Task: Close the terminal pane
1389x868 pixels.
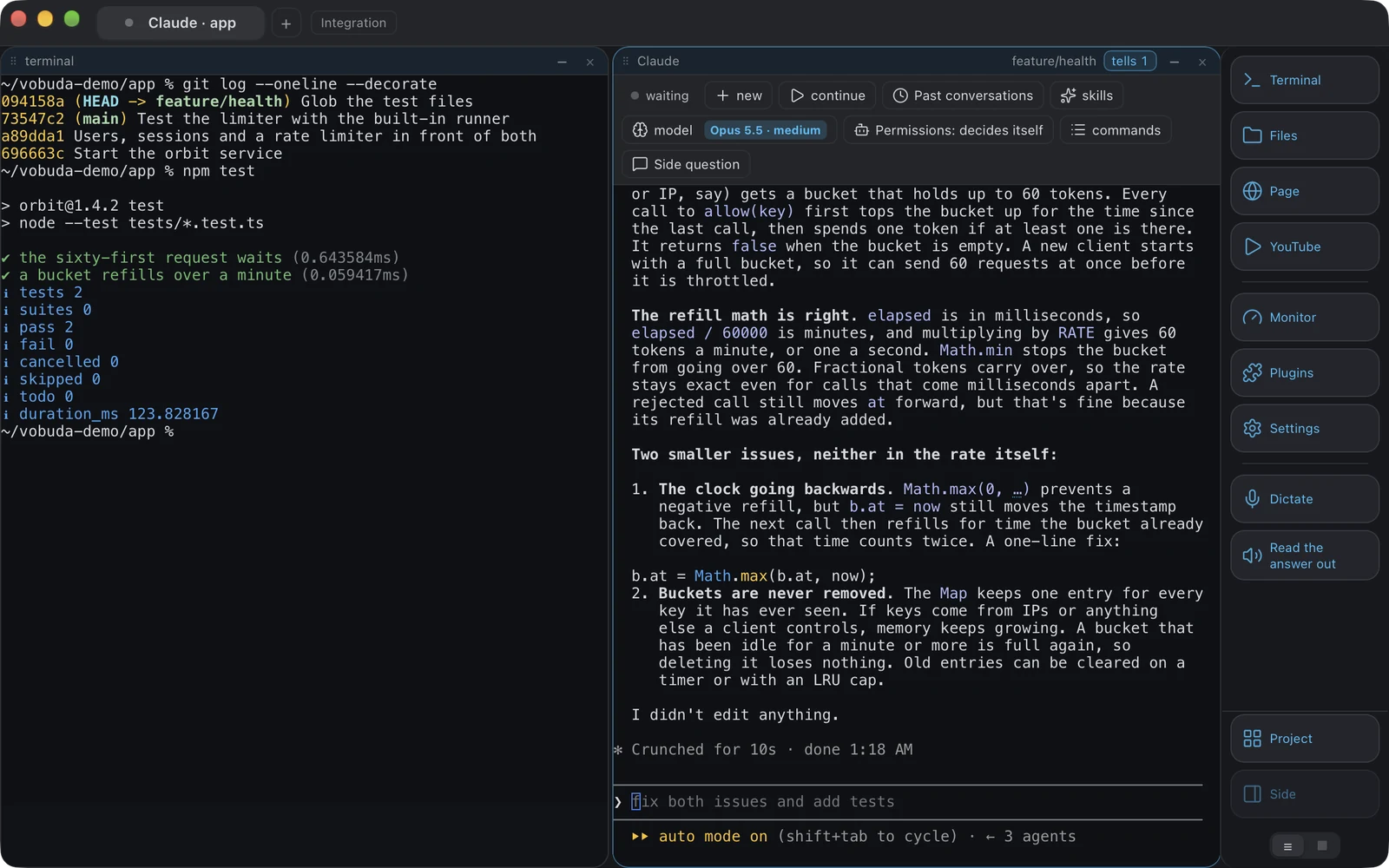Action: point(590,62)
